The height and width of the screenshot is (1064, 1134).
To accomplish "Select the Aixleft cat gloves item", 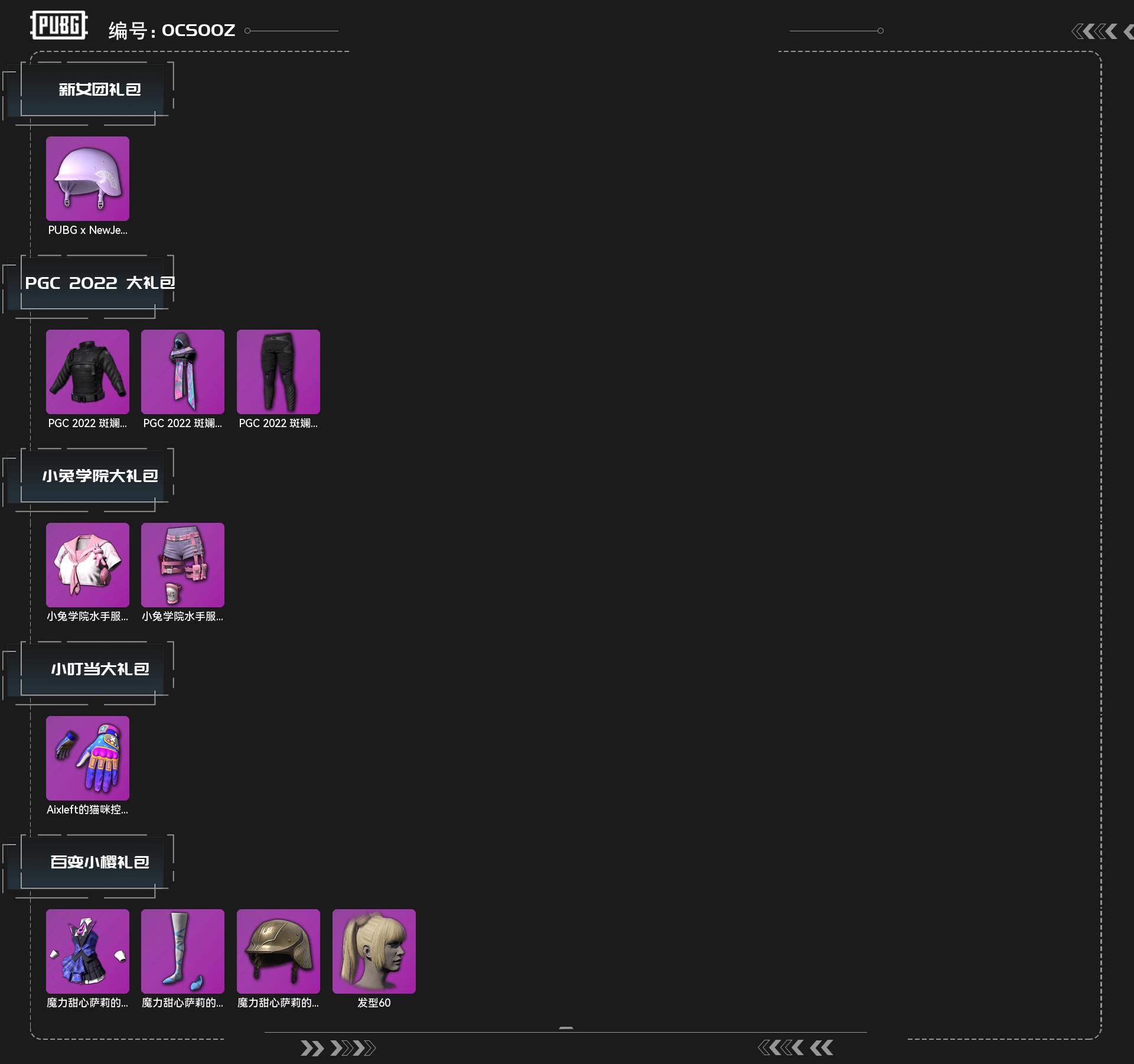I will 87,758.
